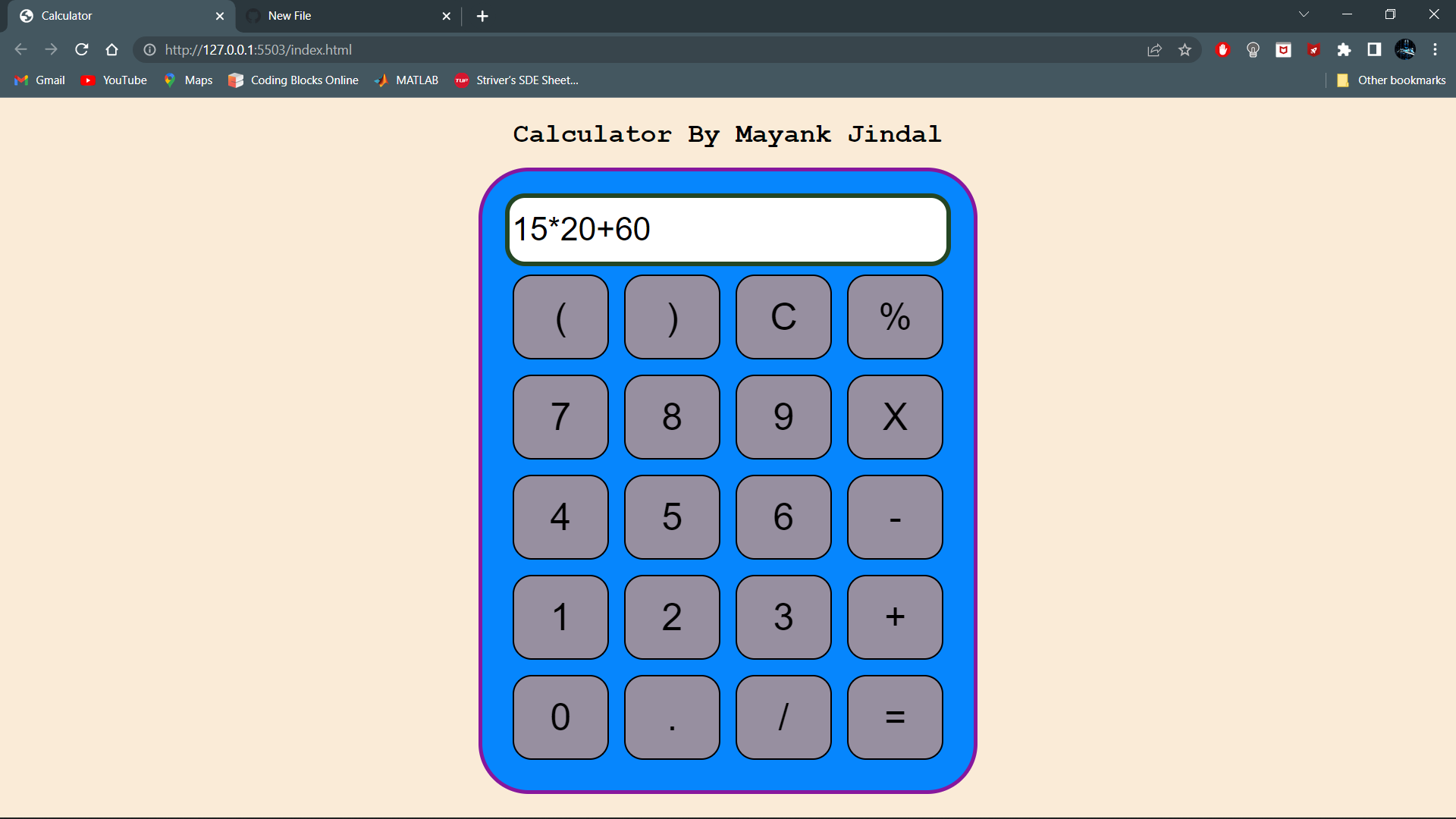Navigate back to previous page

20,49
